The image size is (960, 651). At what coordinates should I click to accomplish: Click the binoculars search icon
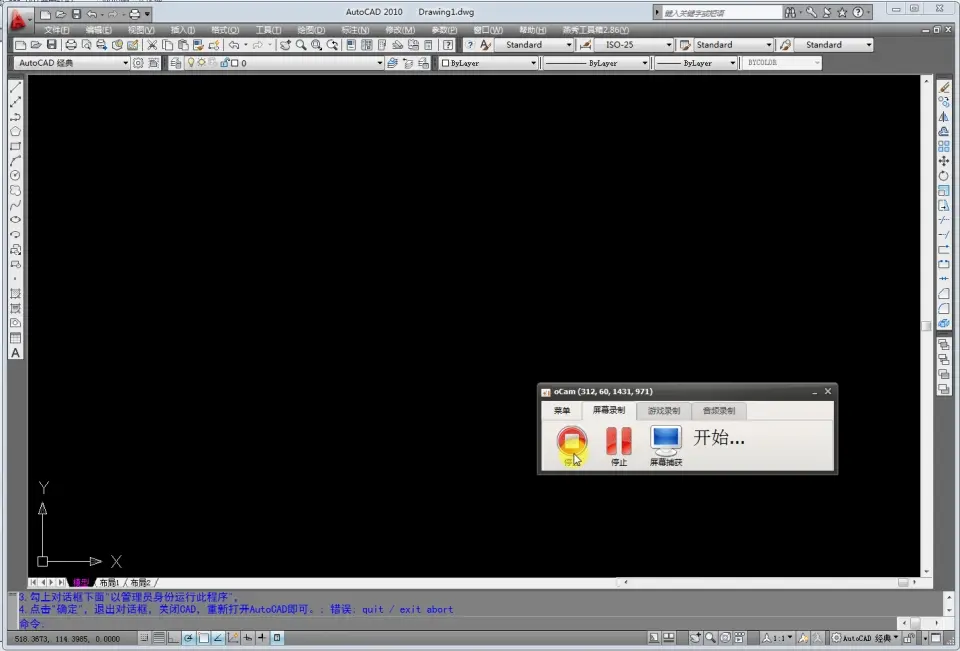790,12
